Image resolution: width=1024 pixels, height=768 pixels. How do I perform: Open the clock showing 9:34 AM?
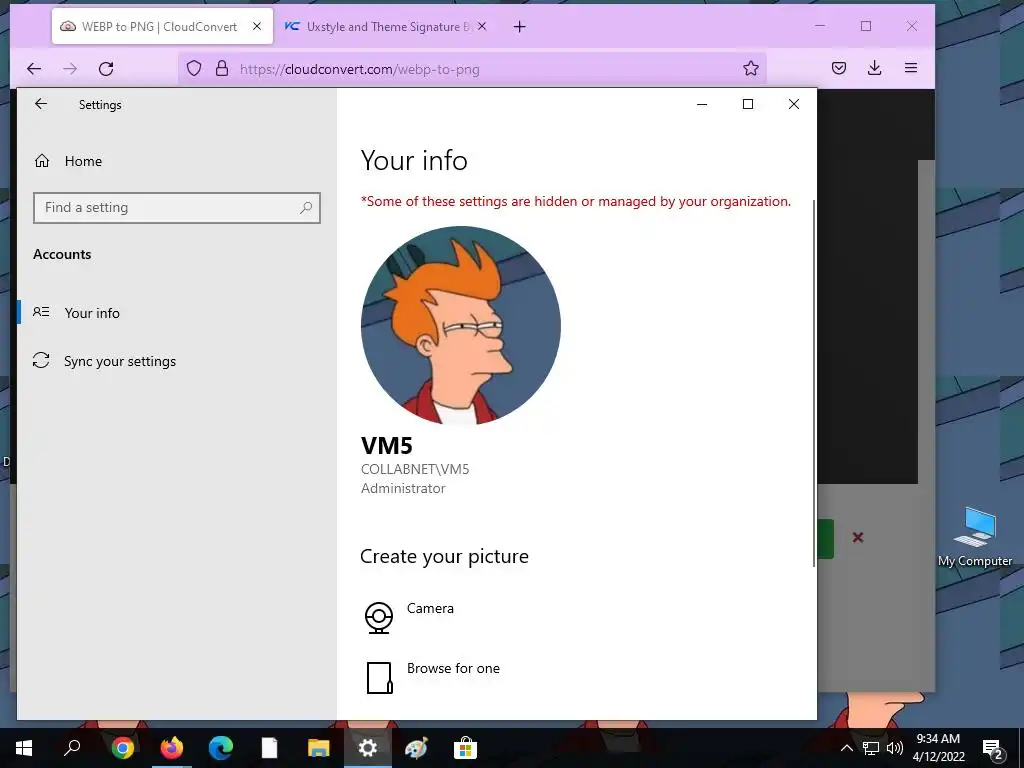pos(938,748)
